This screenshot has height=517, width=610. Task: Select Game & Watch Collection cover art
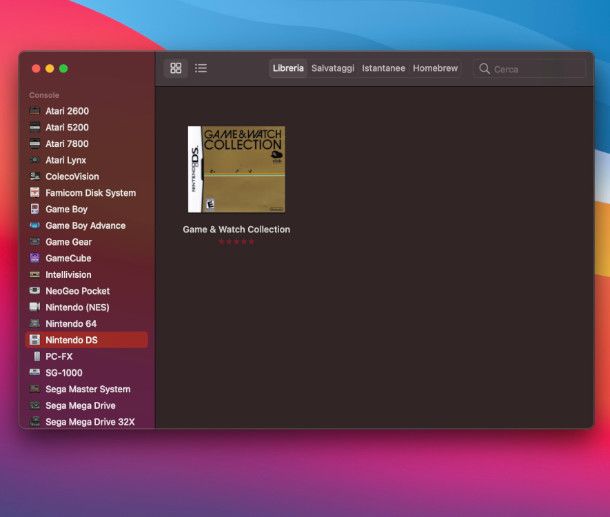pos(237,169)
